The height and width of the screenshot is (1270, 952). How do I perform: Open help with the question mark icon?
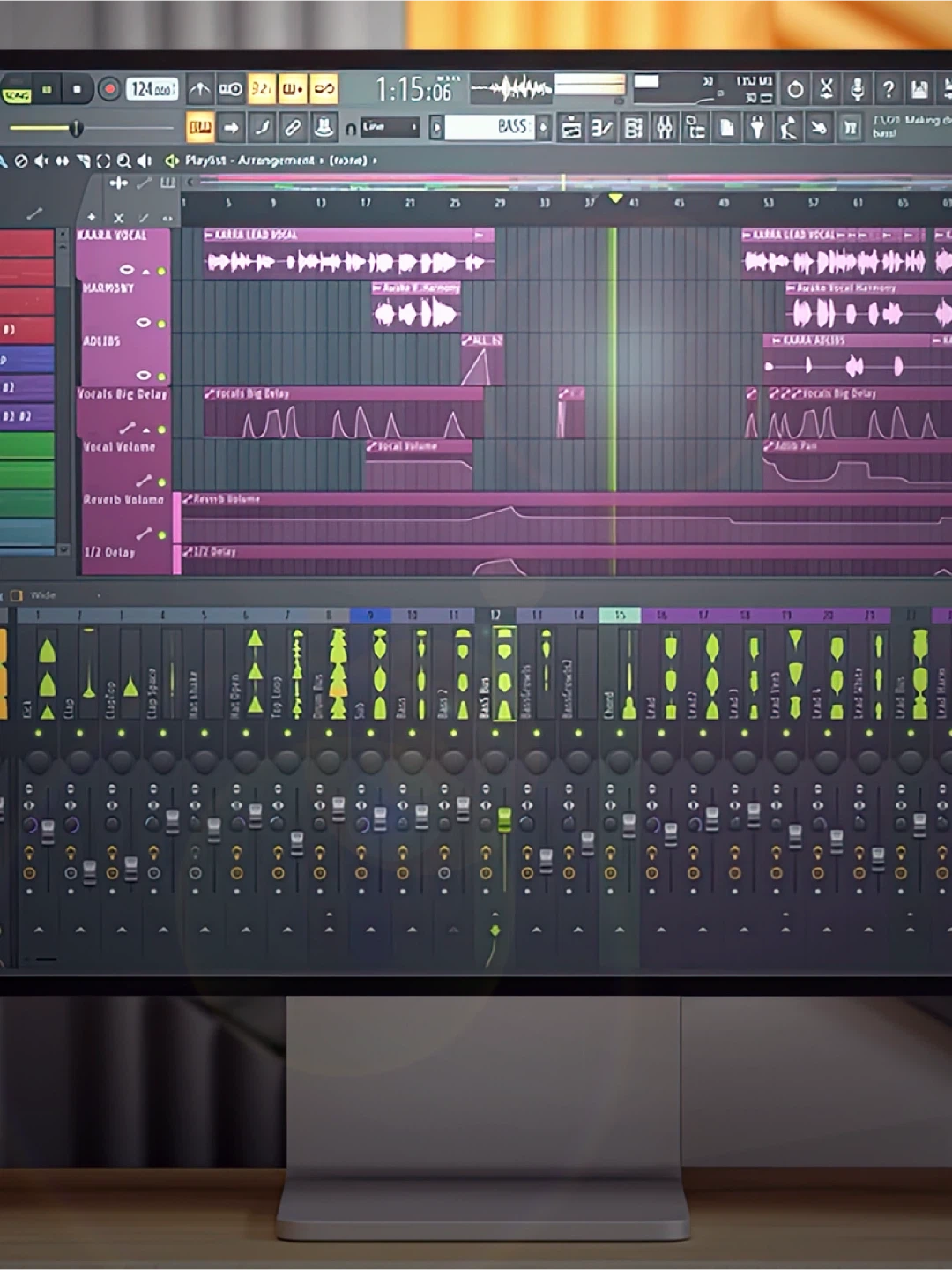[888, 89]
